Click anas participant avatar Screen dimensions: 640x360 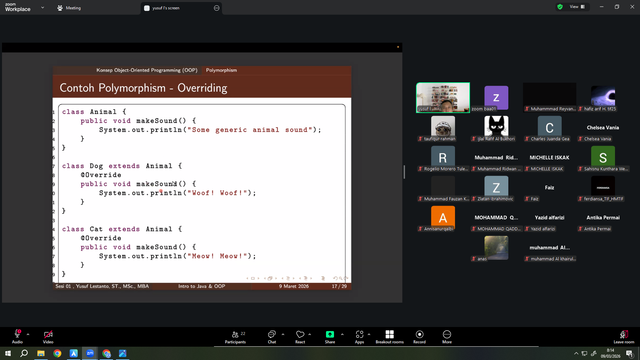coord(496,247)
